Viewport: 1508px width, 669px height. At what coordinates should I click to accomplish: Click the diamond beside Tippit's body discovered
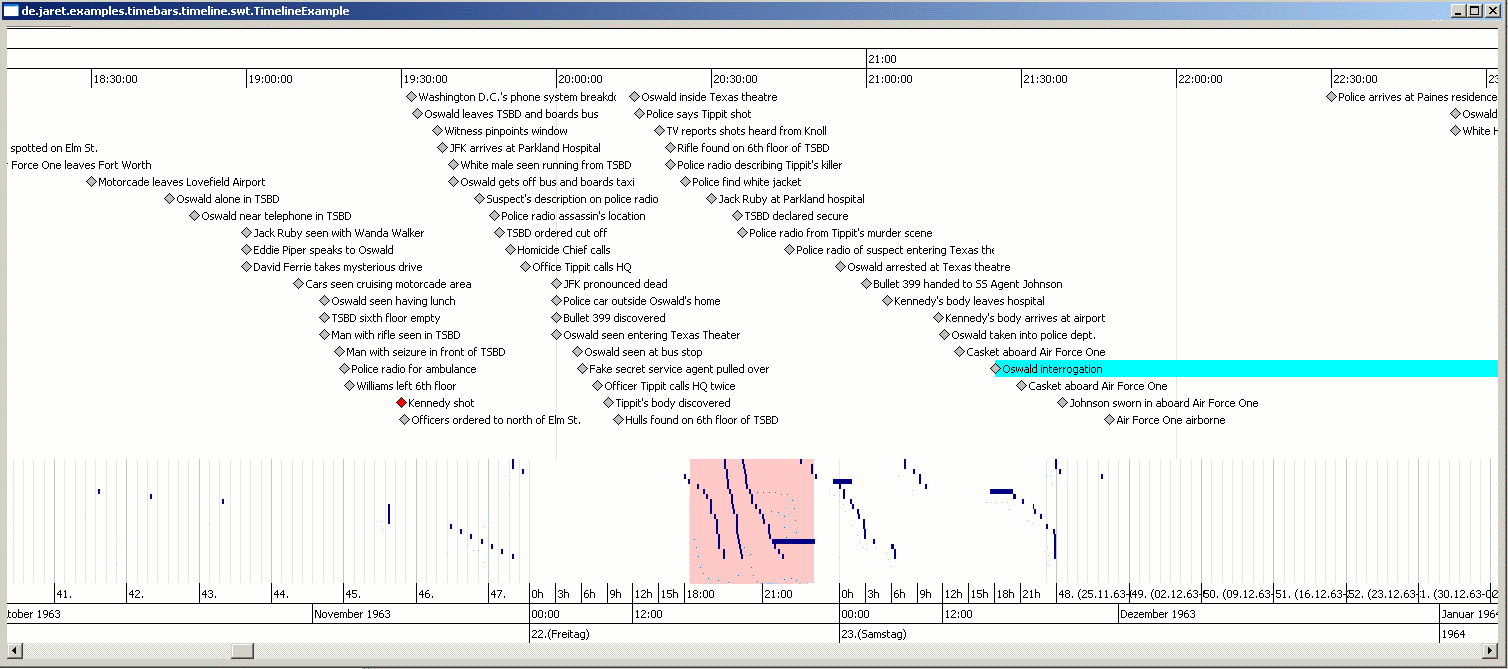click(x=608, y=403)
